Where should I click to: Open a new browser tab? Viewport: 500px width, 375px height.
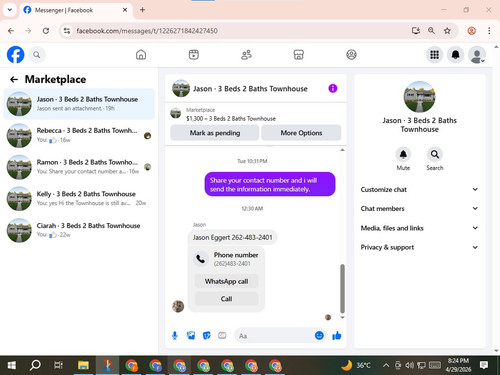[142, 10]
